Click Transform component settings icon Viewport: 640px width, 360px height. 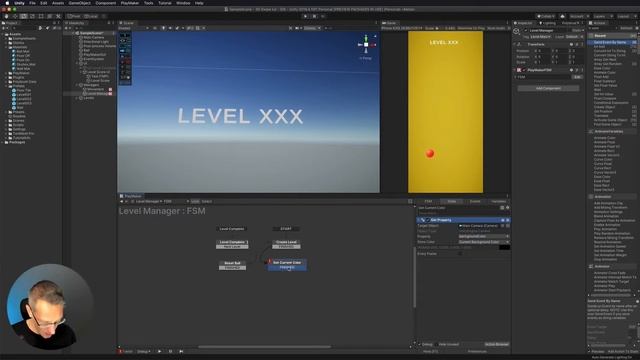[577, 44]
